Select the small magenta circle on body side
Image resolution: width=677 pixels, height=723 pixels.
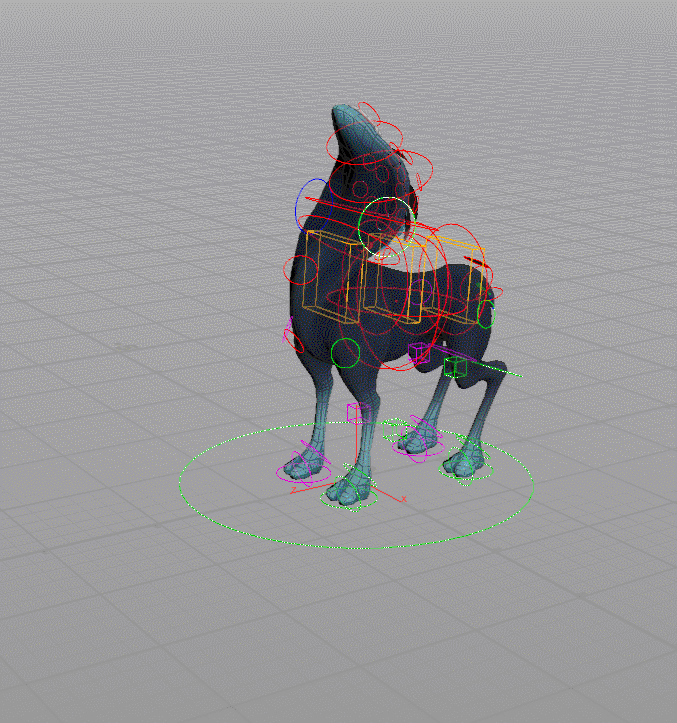pos(421,291)
